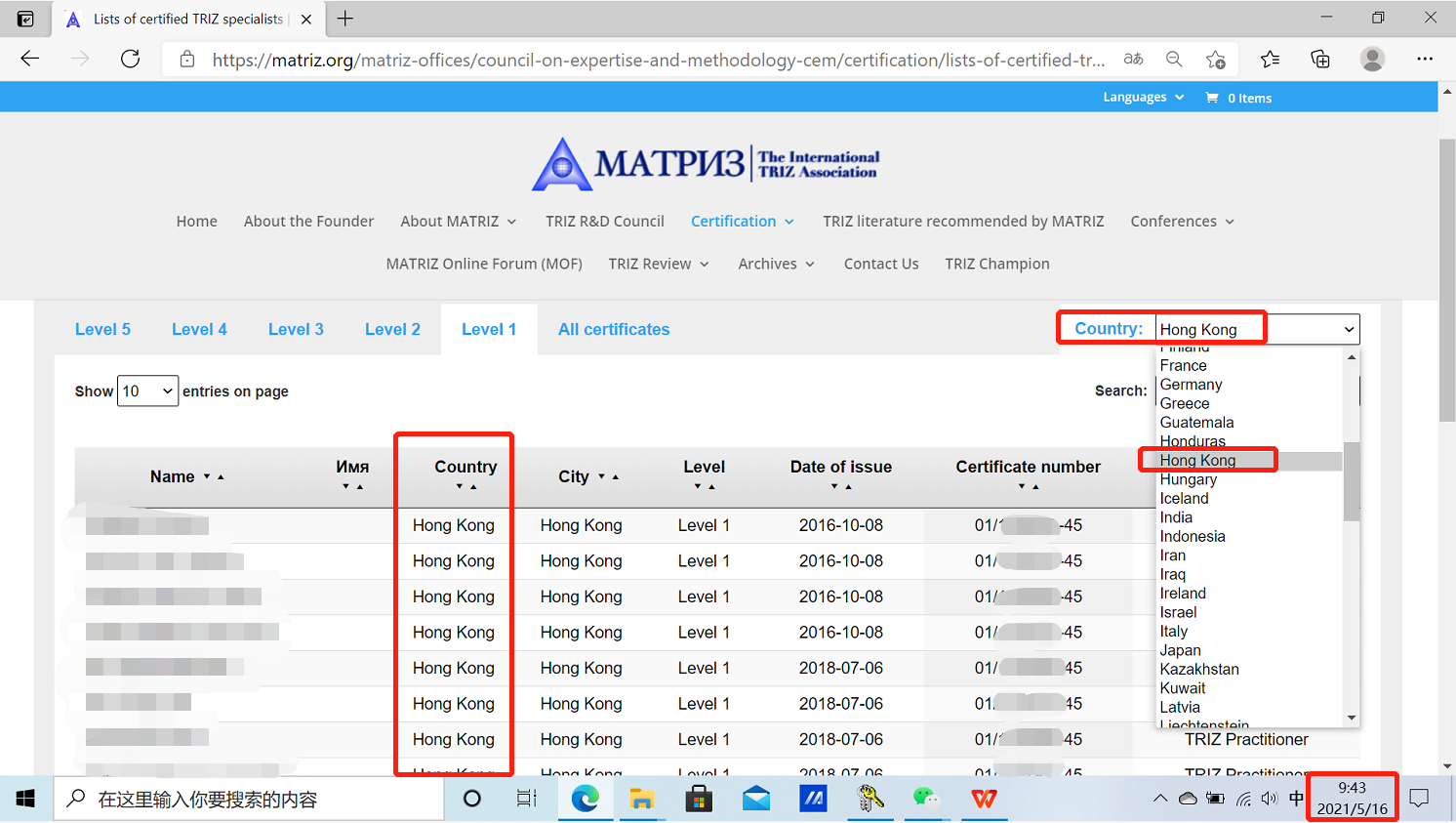Screen dimensions: 1456x823
Task: Expand the Certification menu
Action: pyautogui.click(x=742, y=222)
